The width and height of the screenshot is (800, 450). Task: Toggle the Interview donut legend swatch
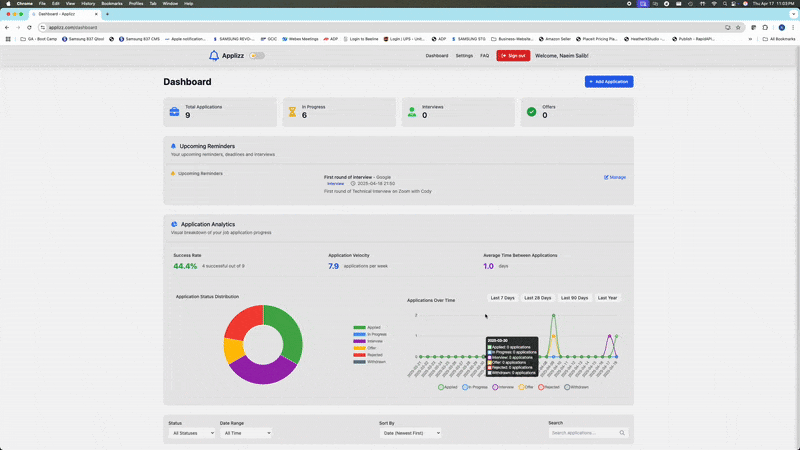tap(359, 341)
